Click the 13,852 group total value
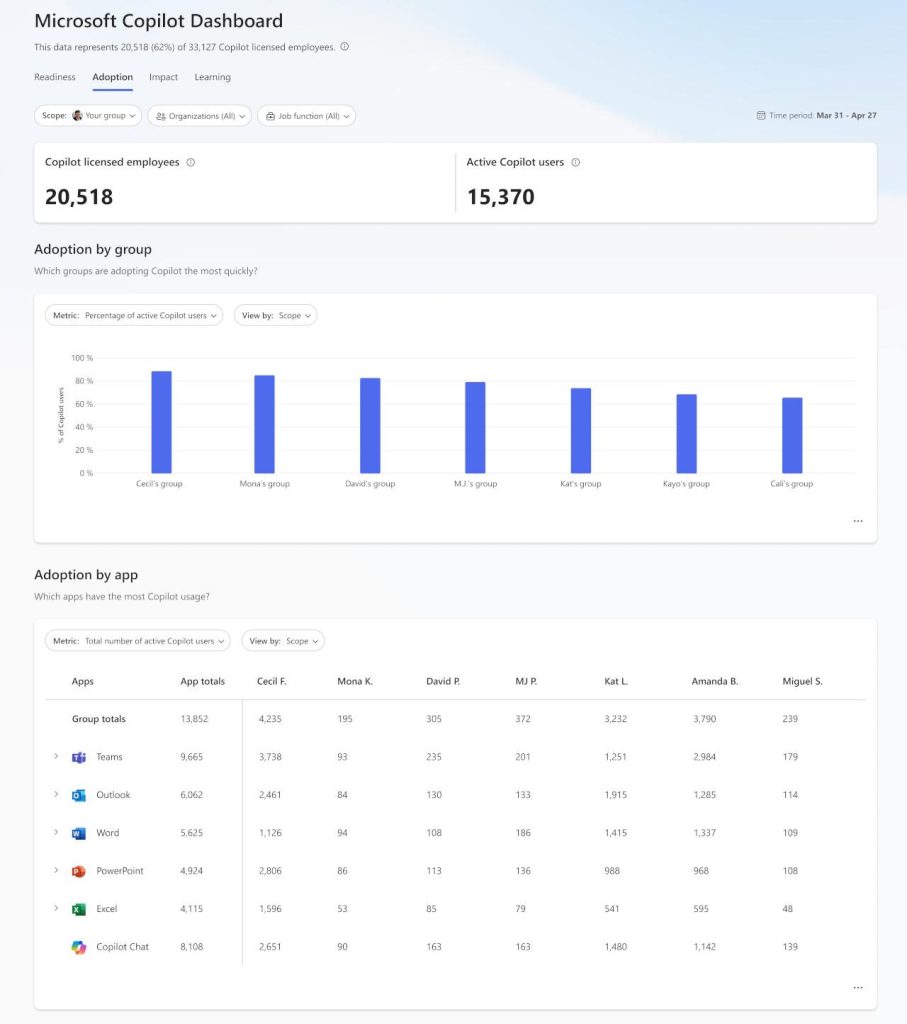907x1024 pixels. 194,719
